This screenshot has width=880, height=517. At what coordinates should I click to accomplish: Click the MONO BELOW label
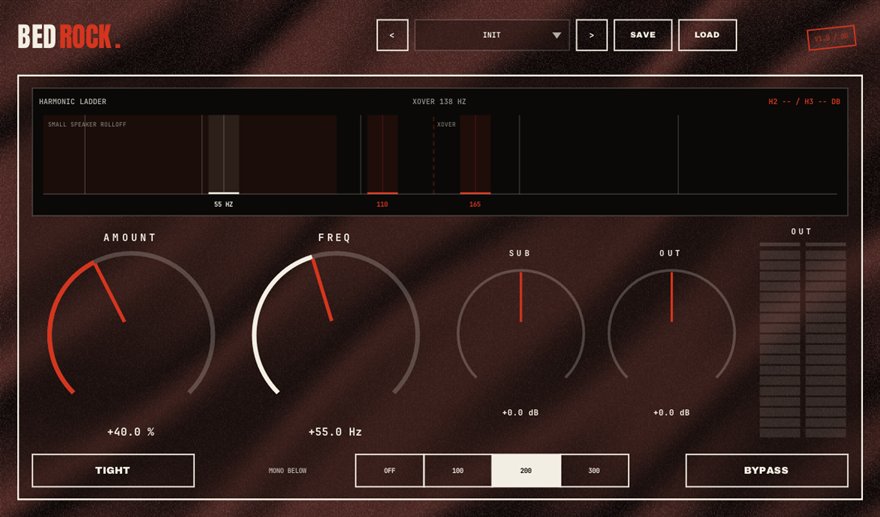coord(287,470)
